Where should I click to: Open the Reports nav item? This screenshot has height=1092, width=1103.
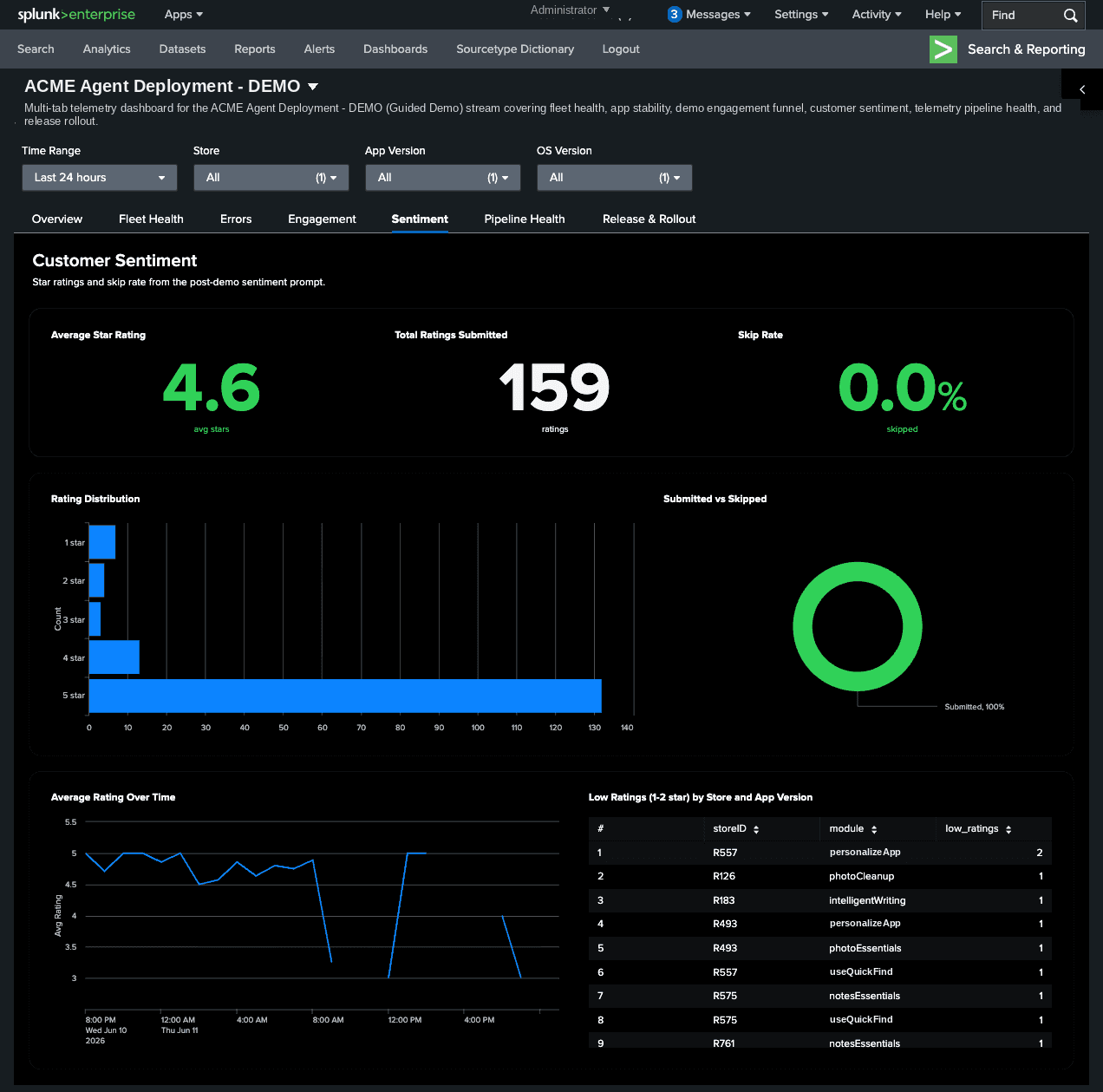(x=255, y=49)
